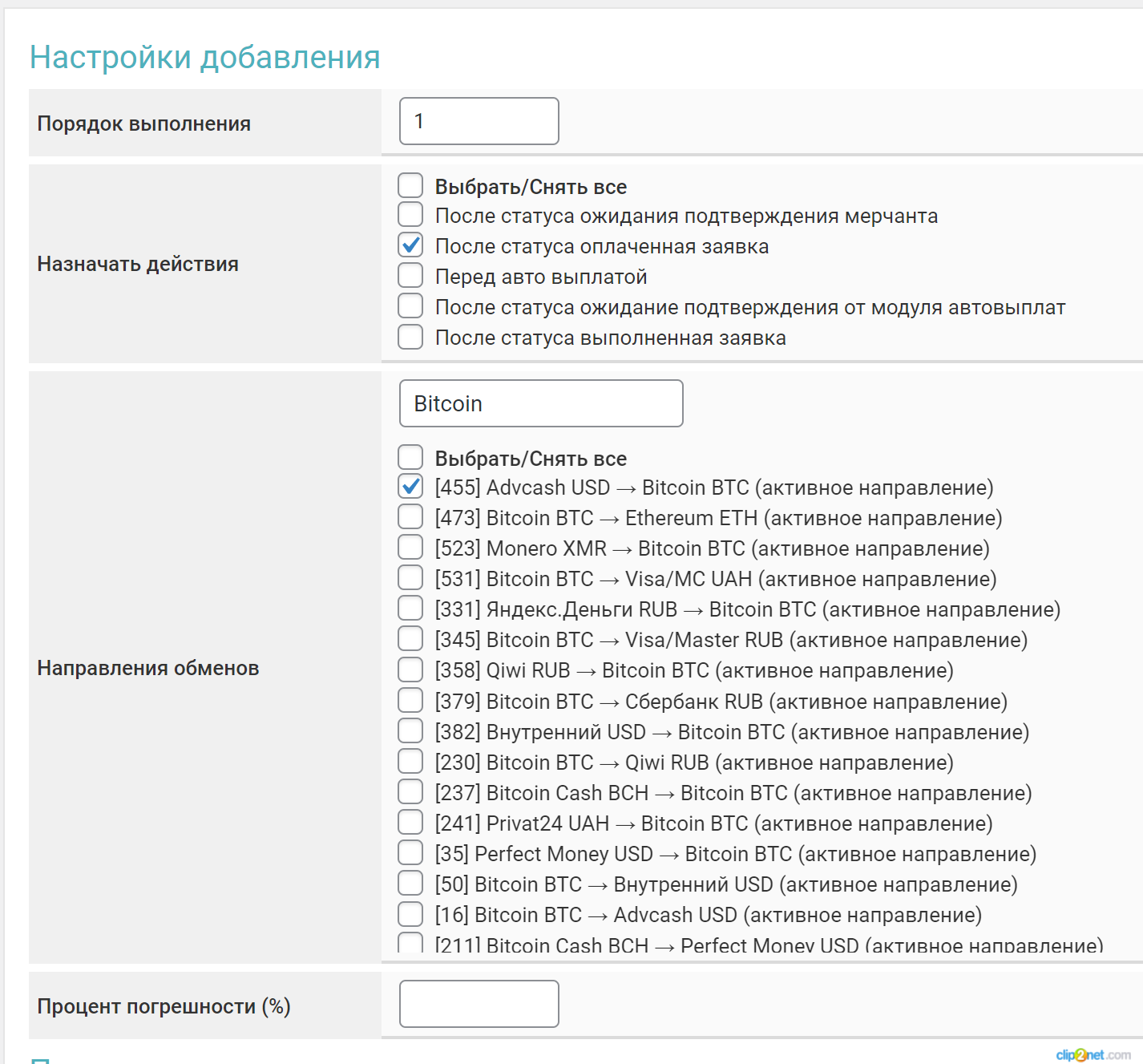Click the Порядок выполнения input field
This screenshot has width=1143, height=1064.
click(479, 121)
